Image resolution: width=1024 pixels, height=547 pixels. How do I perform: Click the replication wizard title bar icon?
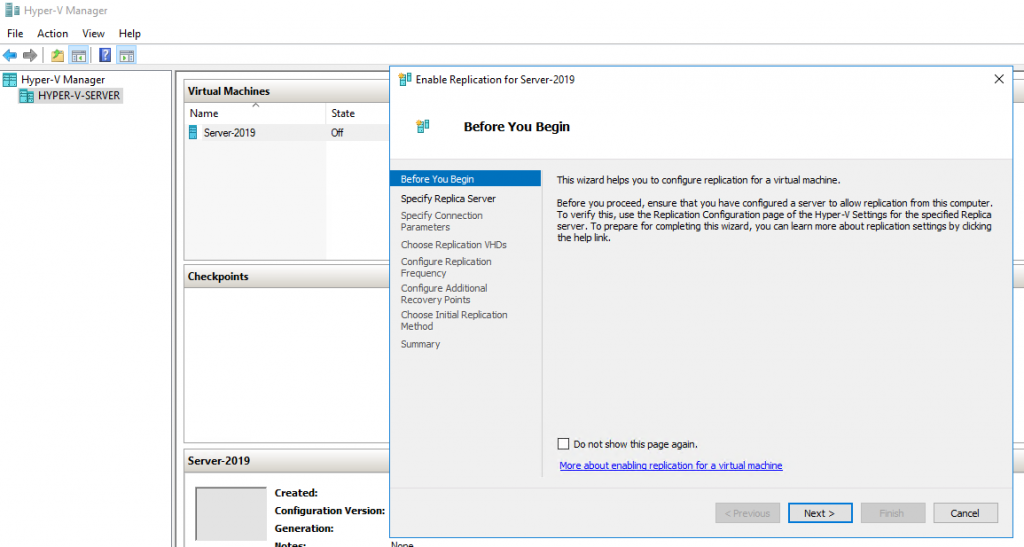click(x=405, y=80)
